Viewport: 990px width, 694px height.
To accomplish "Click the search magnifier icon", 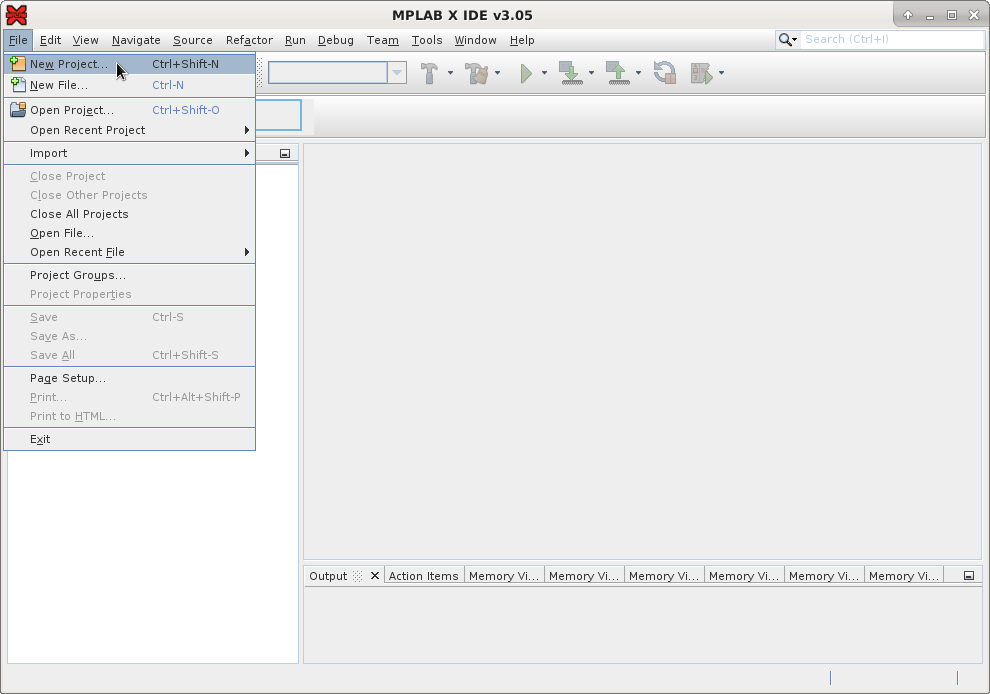I will [786, 40].
